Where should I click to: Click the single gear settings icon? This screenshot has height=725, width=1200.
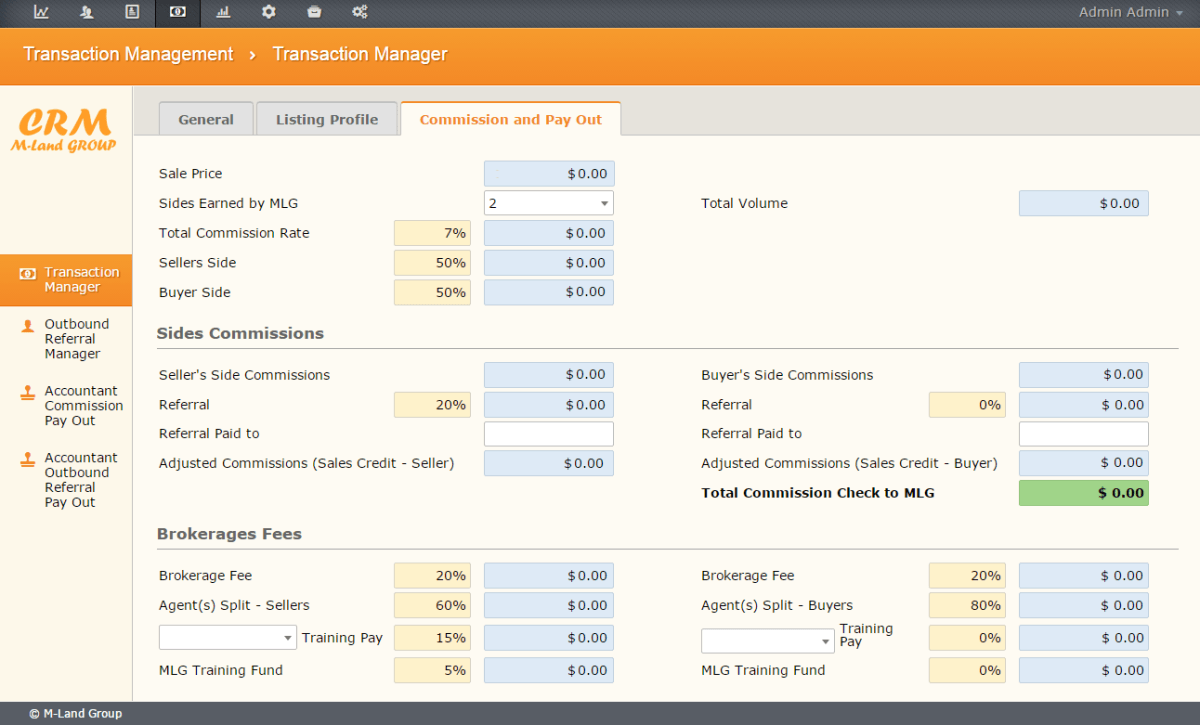point(268,12)
